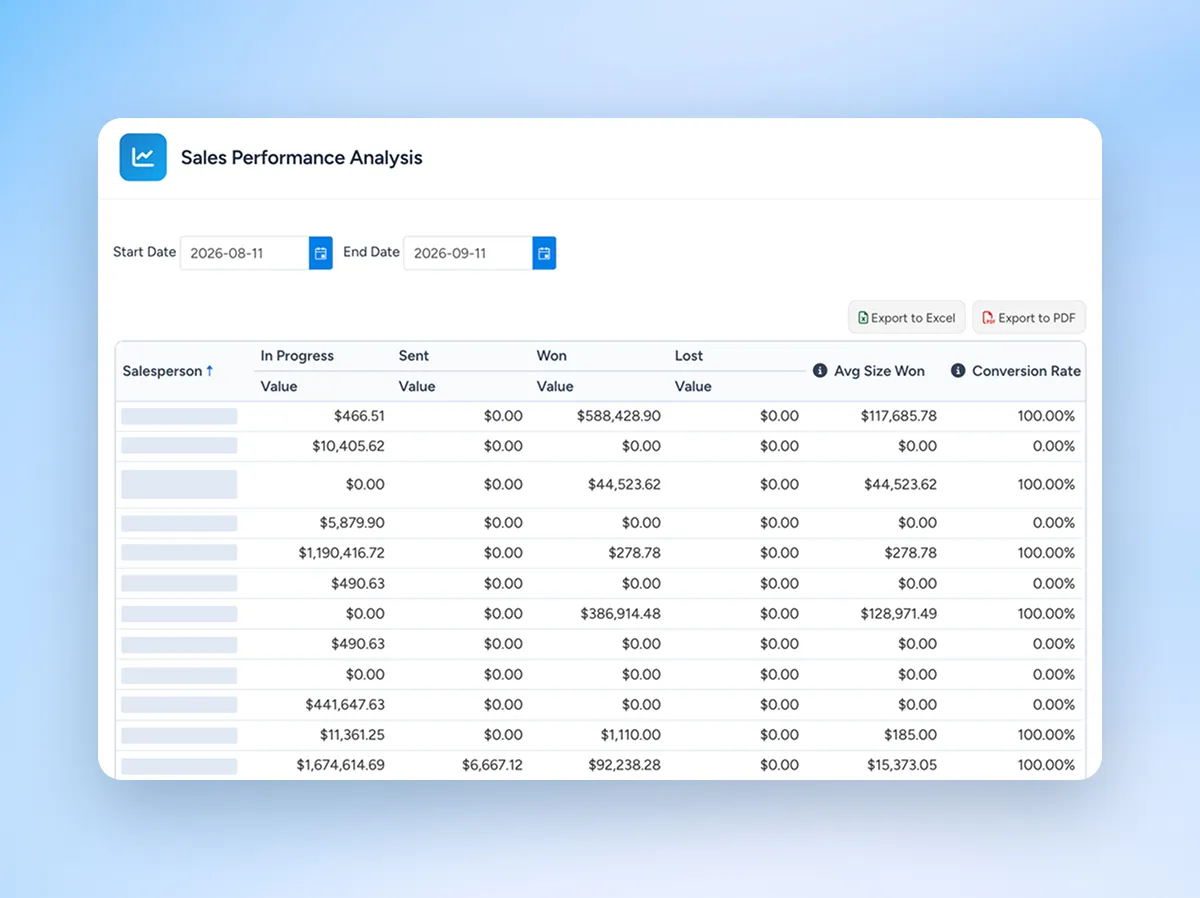Select the $6,667.12 Sent value
Image resolution: width=1200 pixels, height=898 pixels.
(492, 765)
